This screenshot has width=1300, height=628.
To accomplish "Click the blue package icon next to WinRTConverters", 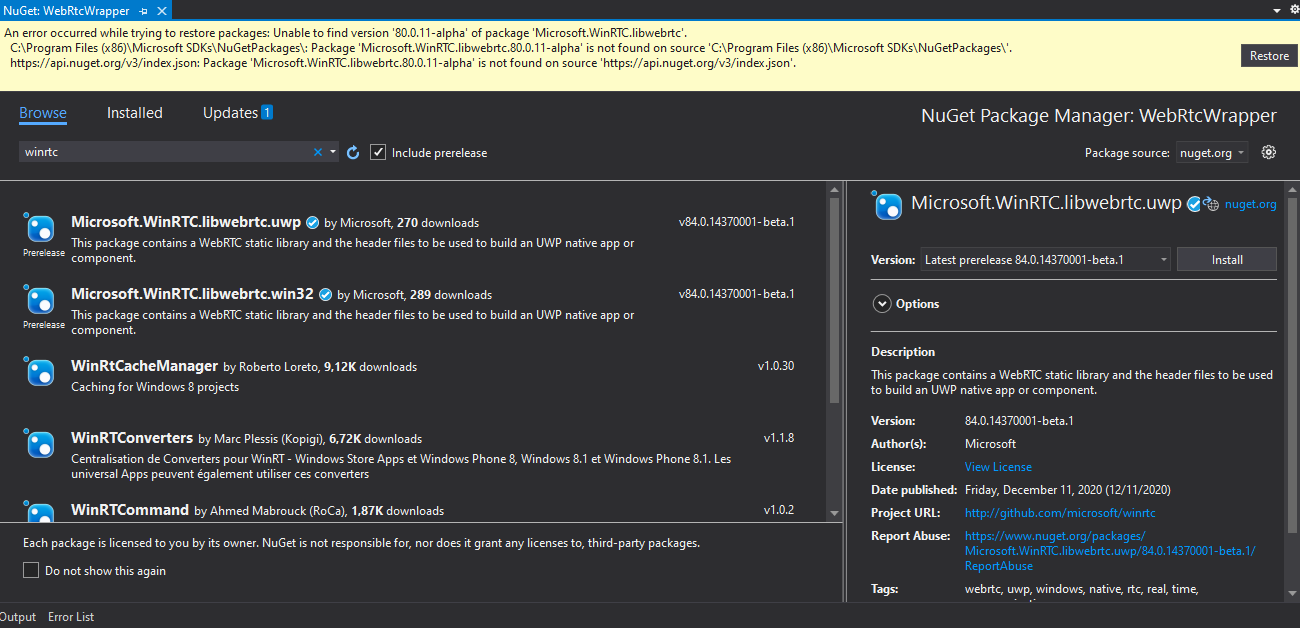I will 40,444.
